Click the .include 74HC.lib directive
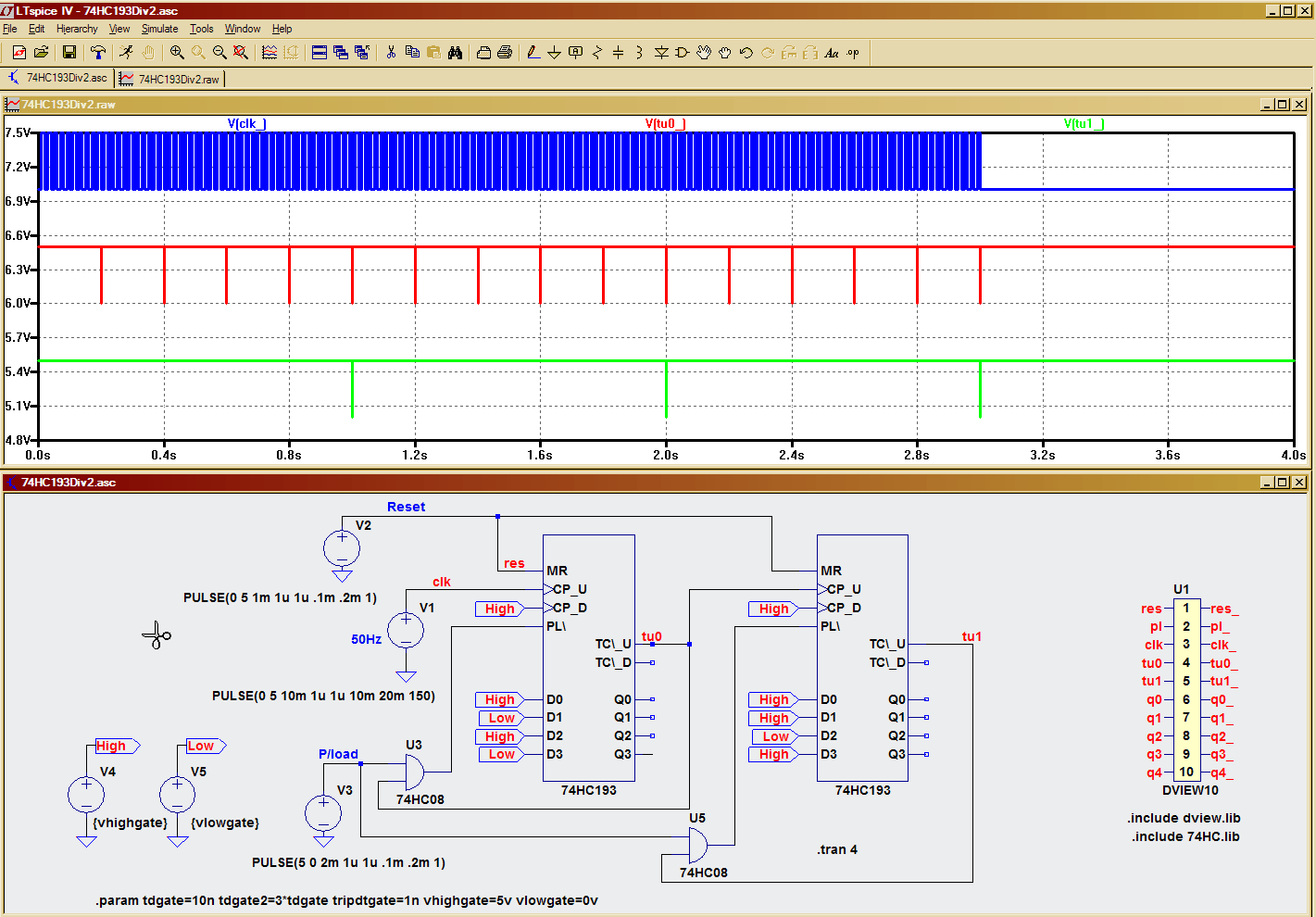1316x917 pixels. 1185,836
